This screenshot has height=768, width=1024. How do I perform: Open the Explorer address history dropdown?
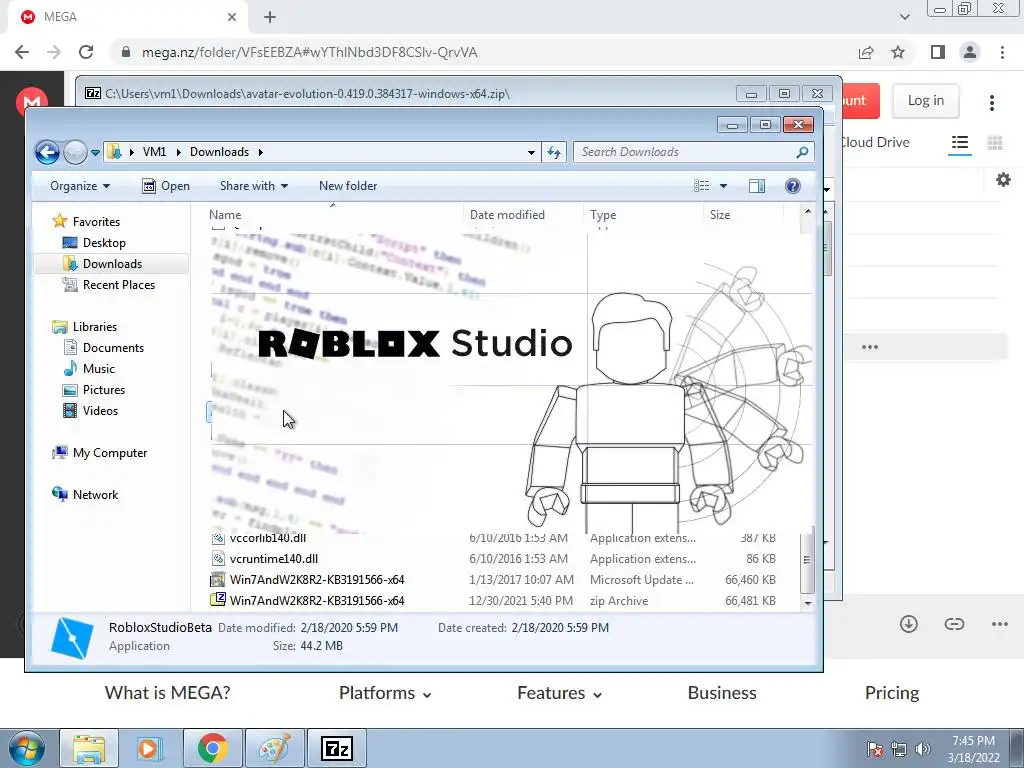(531, 153)
